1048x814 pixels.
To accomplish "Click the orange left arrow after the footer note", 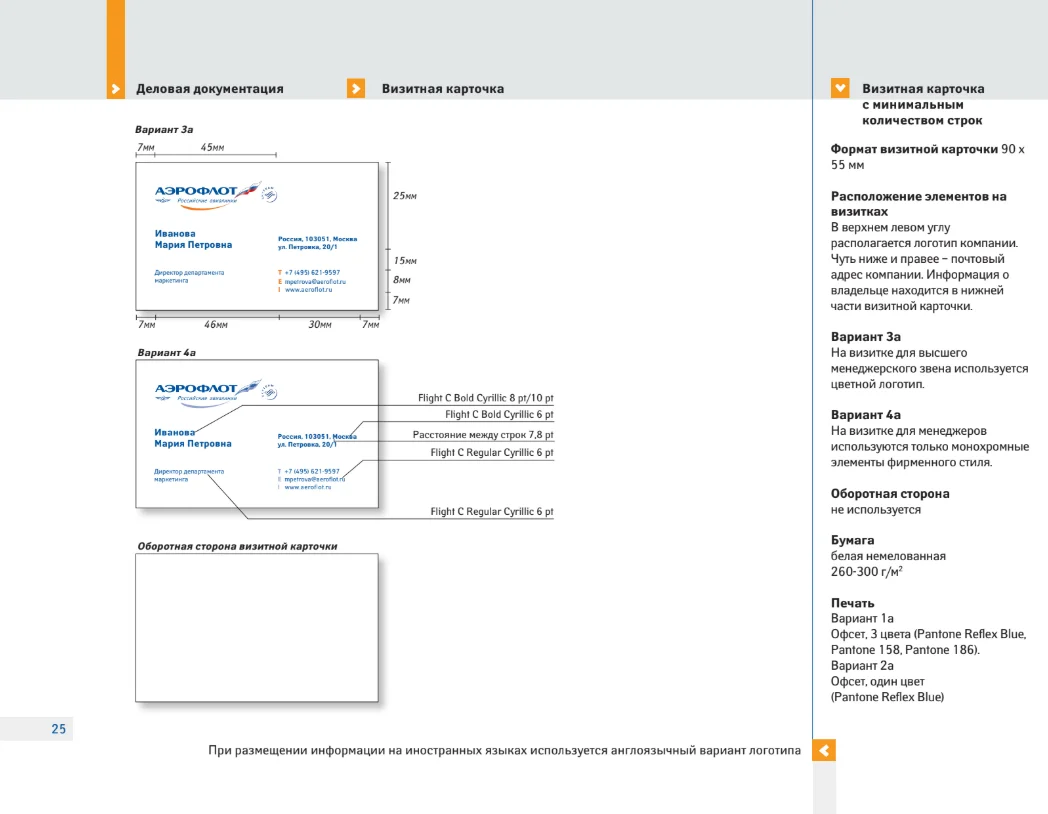I will click(824, 750).
